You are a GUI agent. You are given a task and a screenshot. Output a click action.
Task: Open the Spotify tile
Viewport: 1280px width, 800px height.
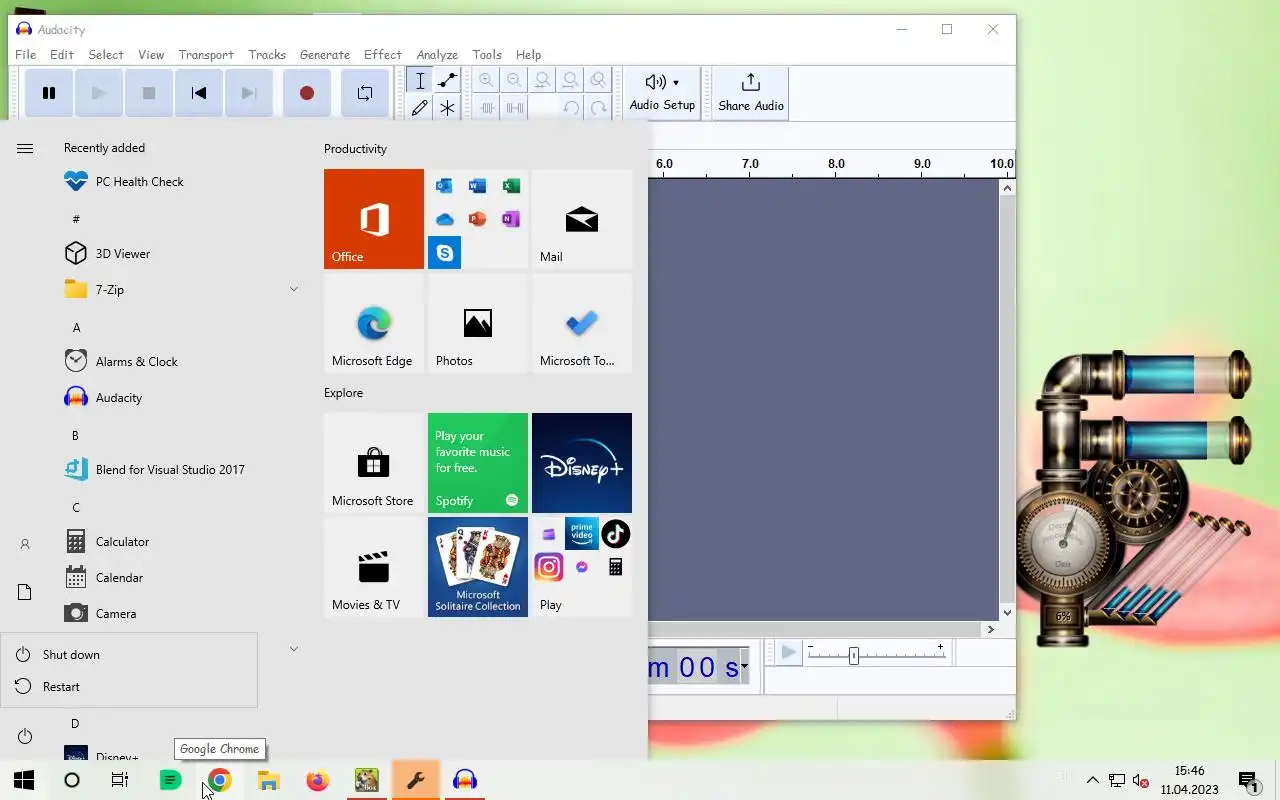[478, 463]
